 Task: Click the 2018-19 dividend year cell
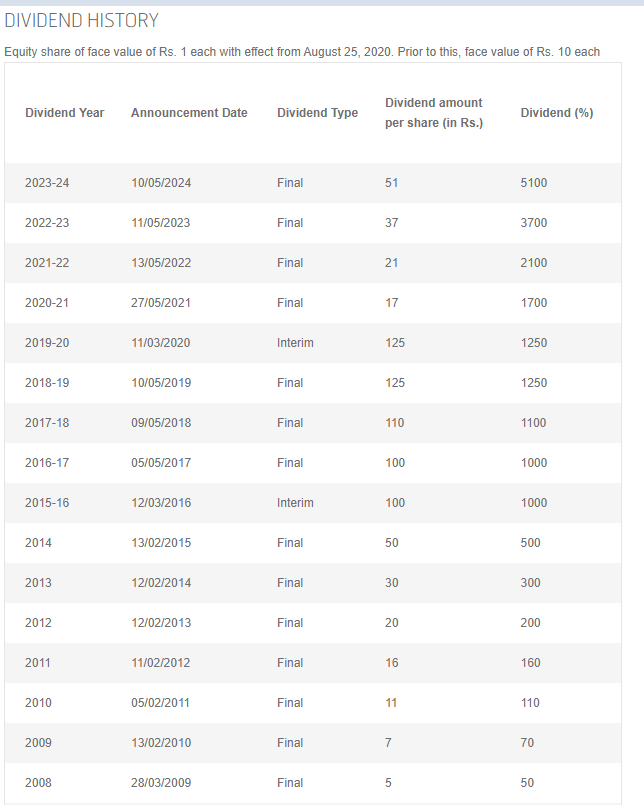(x=47, y=383)
